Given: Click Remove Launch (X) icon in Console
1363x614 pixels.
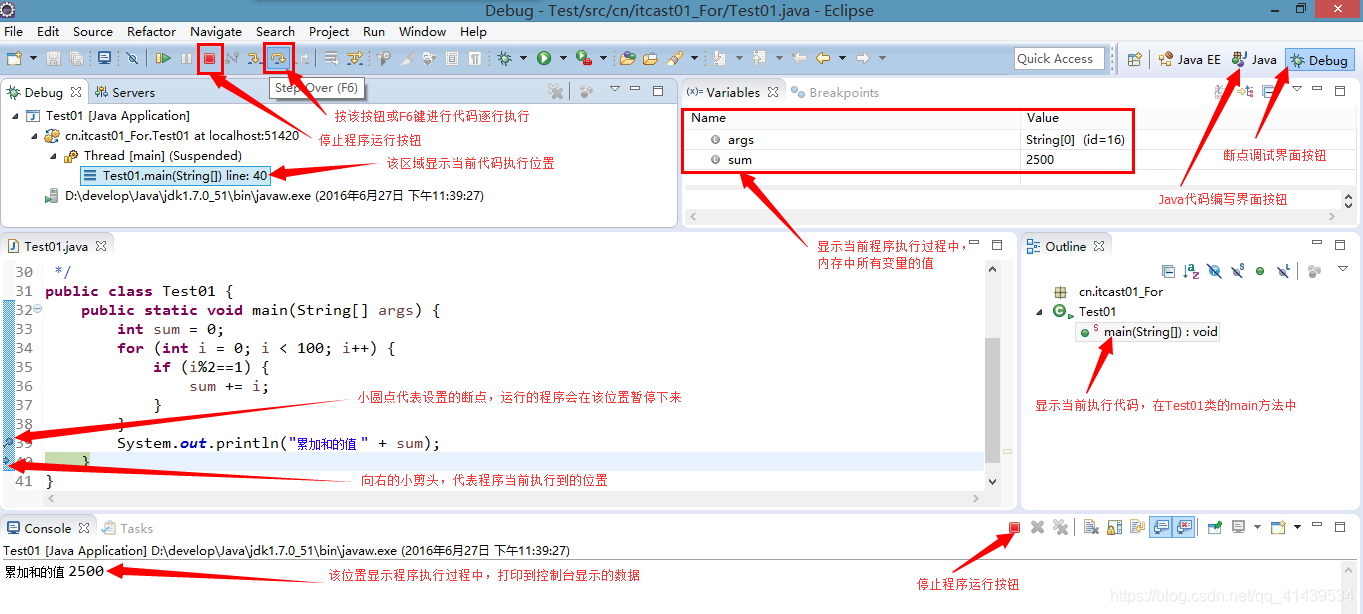Looking at the screenshot, I should pos(1037,527).
